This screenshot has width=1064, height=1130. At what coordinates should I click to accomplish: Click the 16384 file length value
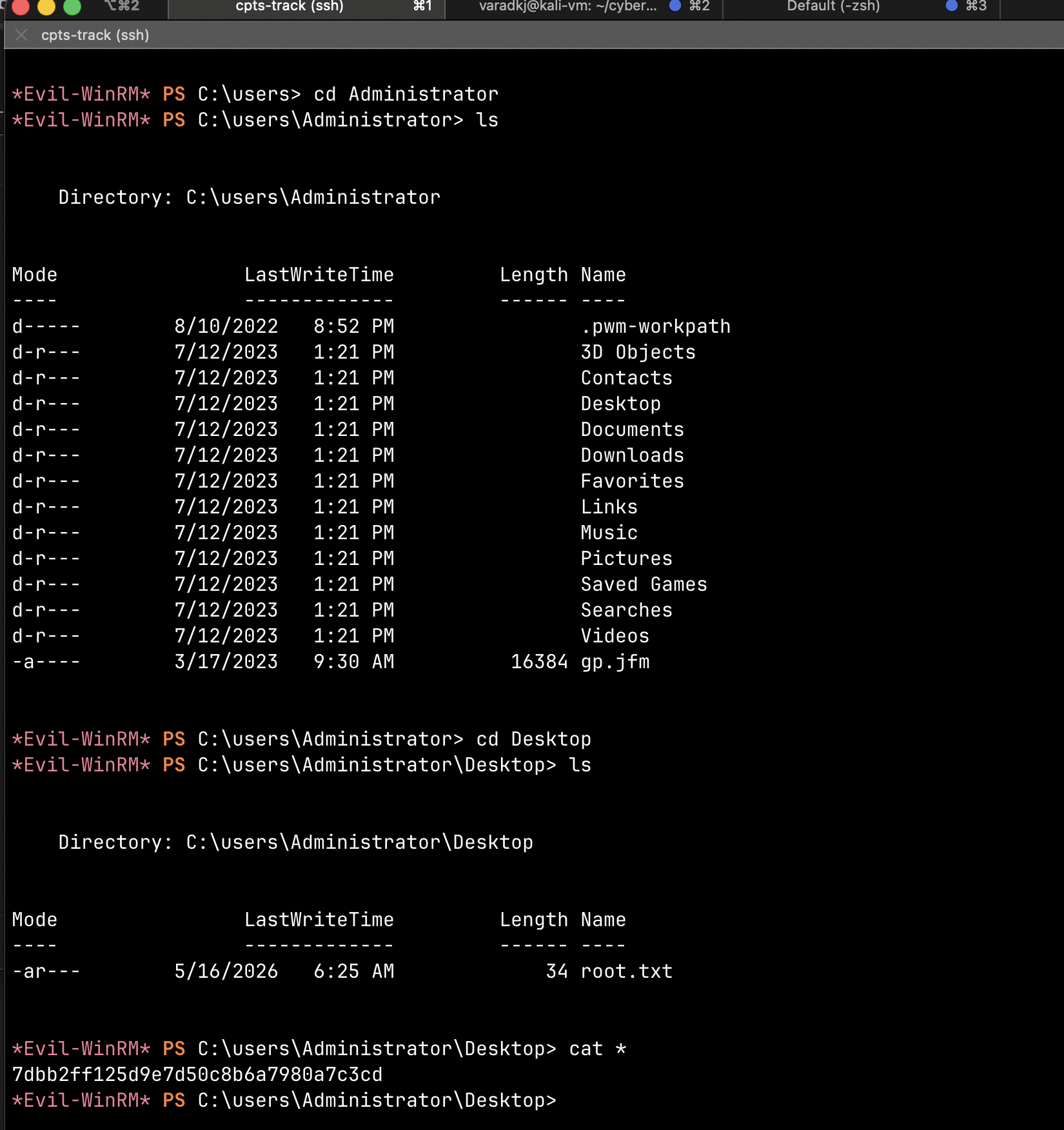click(x=540, y=662)
